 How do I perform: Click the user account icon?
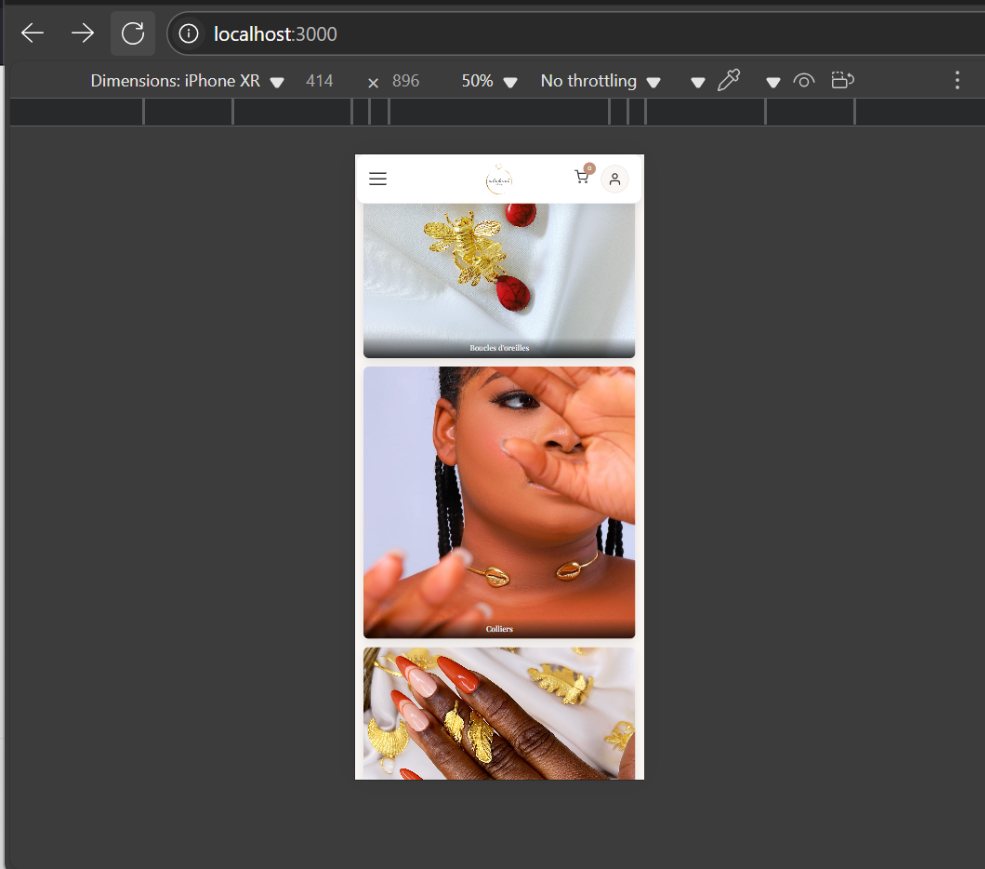pyautogui.click(x=615, y=179)
